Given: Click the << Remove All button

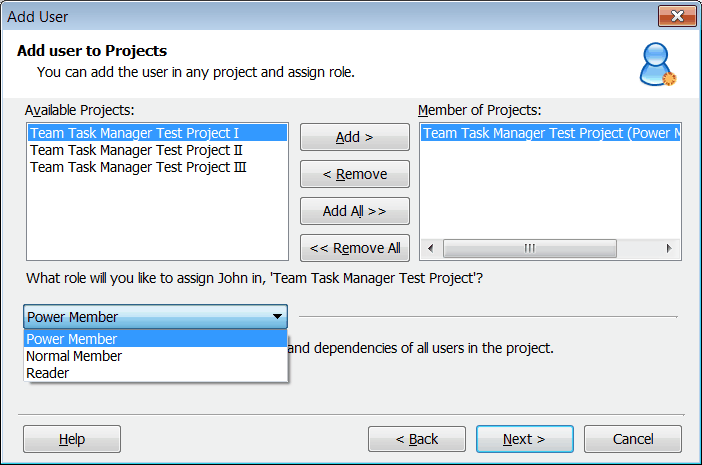Looking at the screenshot, I should tap(354, 248).
